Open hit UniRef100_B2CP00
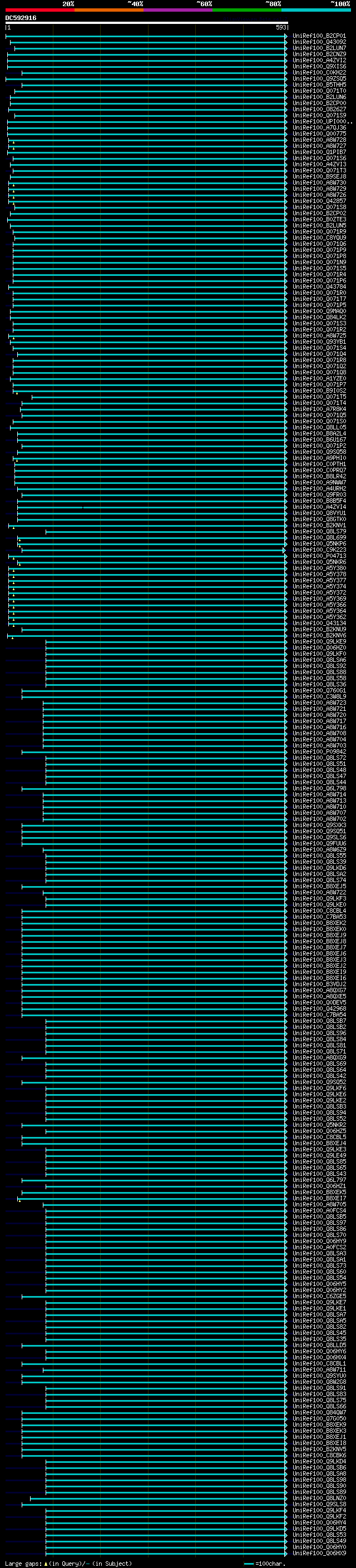Image resolution: width=356 pixels, height=1568 pixels. click(x=319, y=103)
